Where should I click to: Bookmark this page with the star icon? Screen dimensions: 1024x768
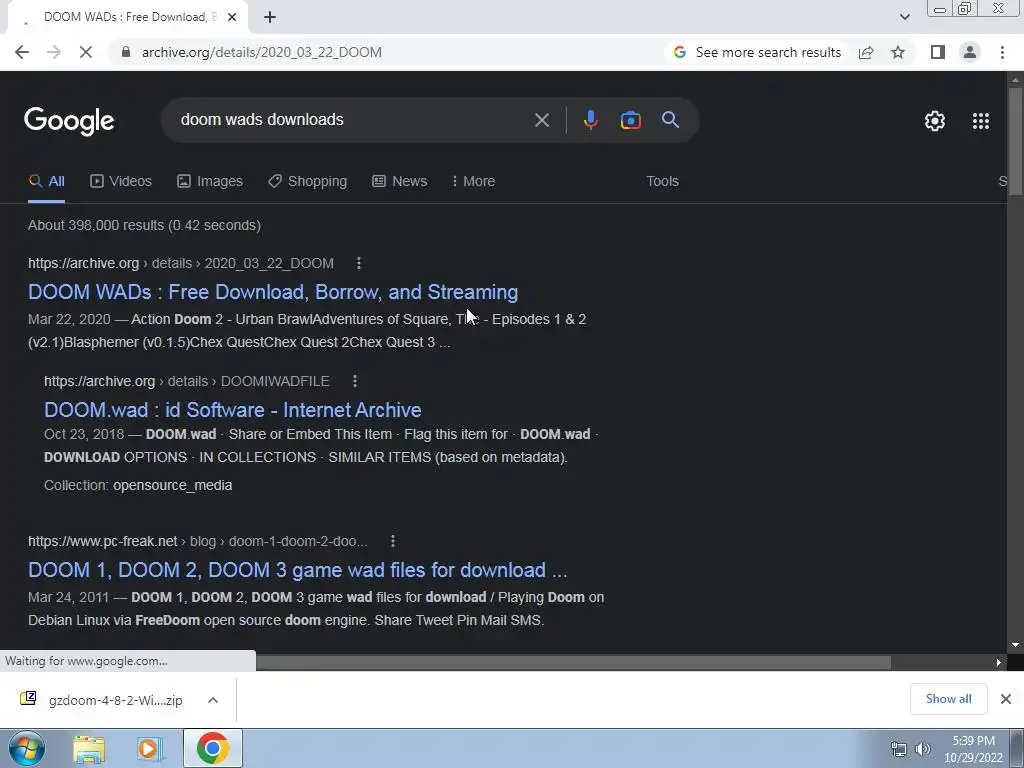(x=898, y=52)
